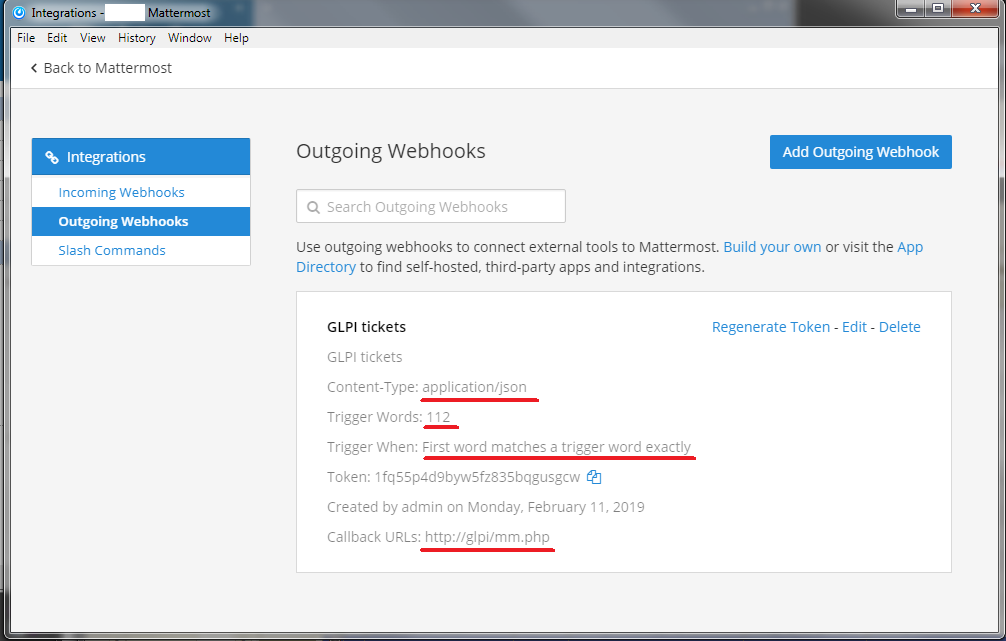Viewport: 1006px width, 641px height.
Task: Open the View menu
Action: coord(93,38)
